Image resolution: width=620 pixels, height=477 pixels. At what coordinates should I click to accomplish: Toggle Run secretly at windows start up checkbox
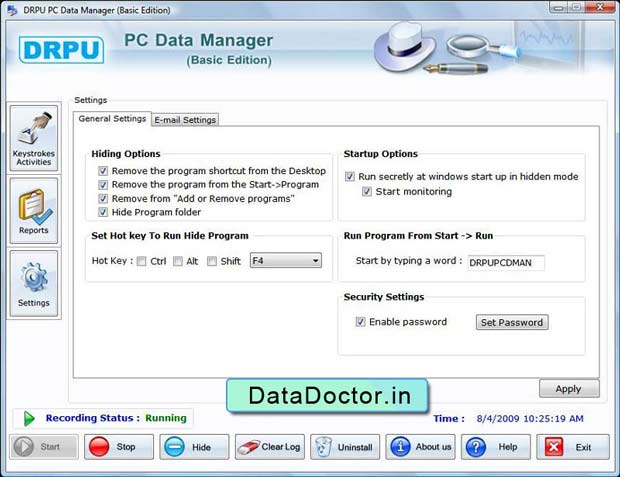click(x=350, y=176)
